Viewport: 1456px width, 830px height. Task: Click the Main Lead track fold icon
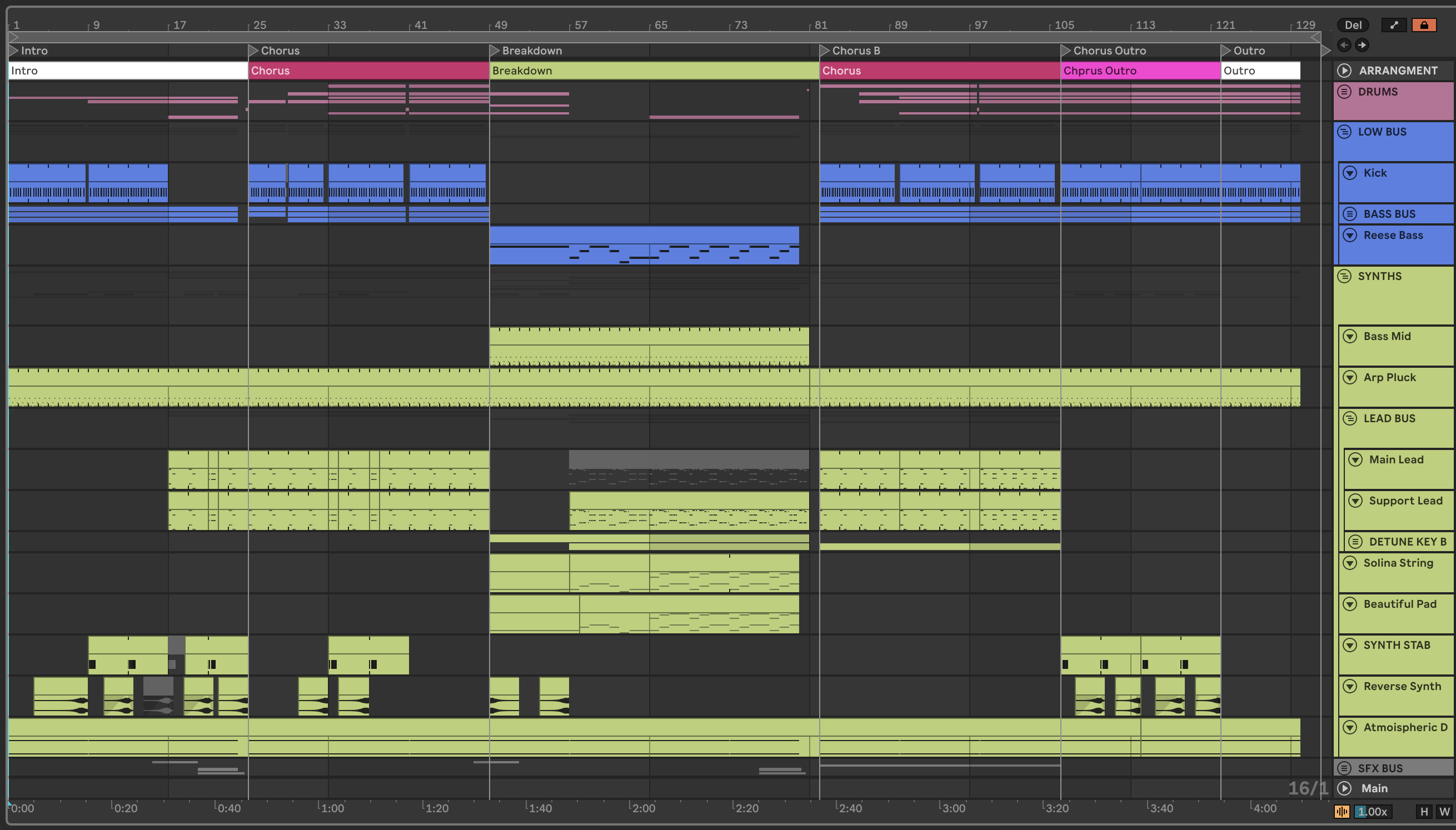1355,459
